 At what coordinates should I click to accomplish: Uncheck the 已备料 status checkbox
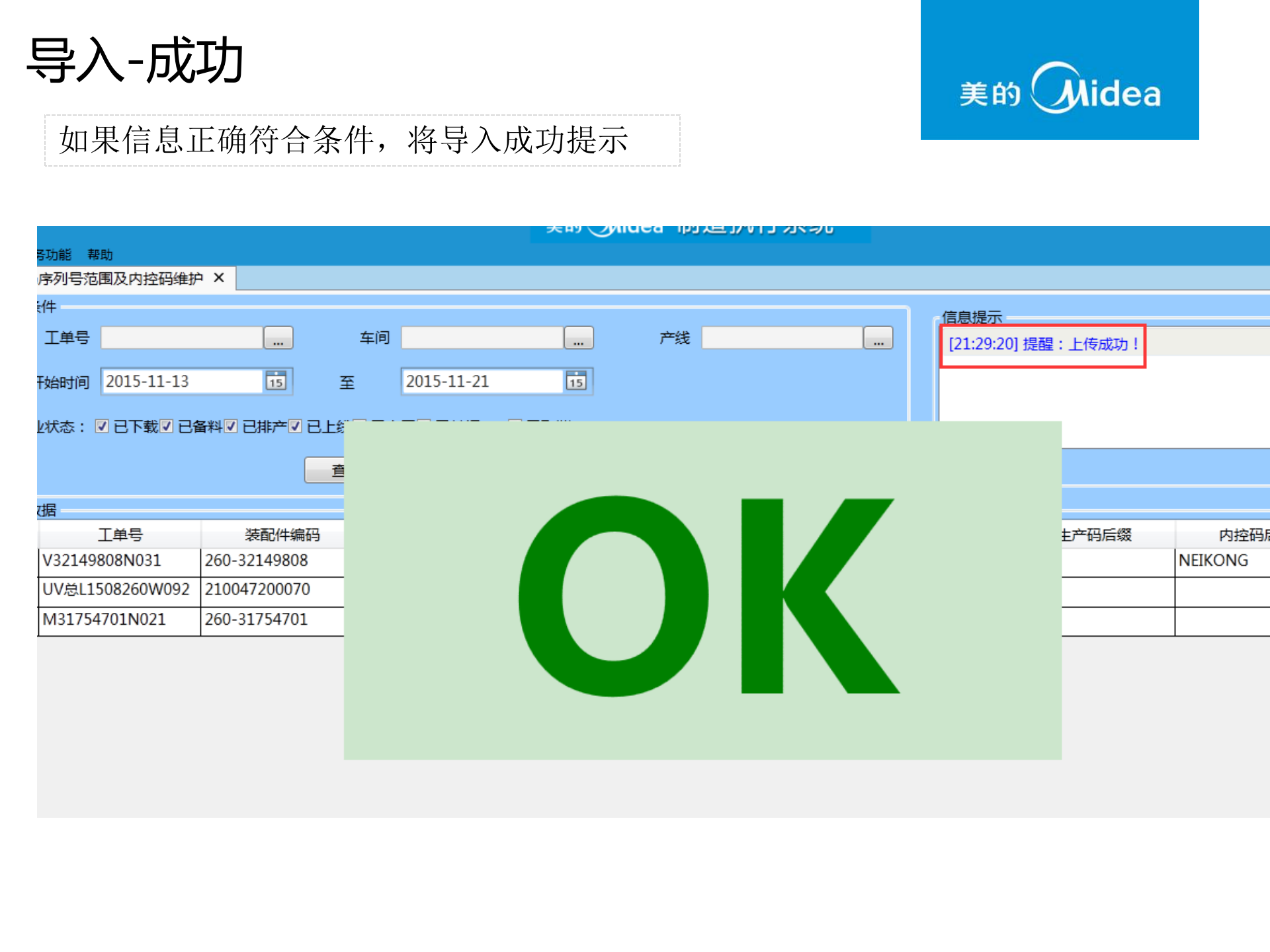[x=167, y=426]
